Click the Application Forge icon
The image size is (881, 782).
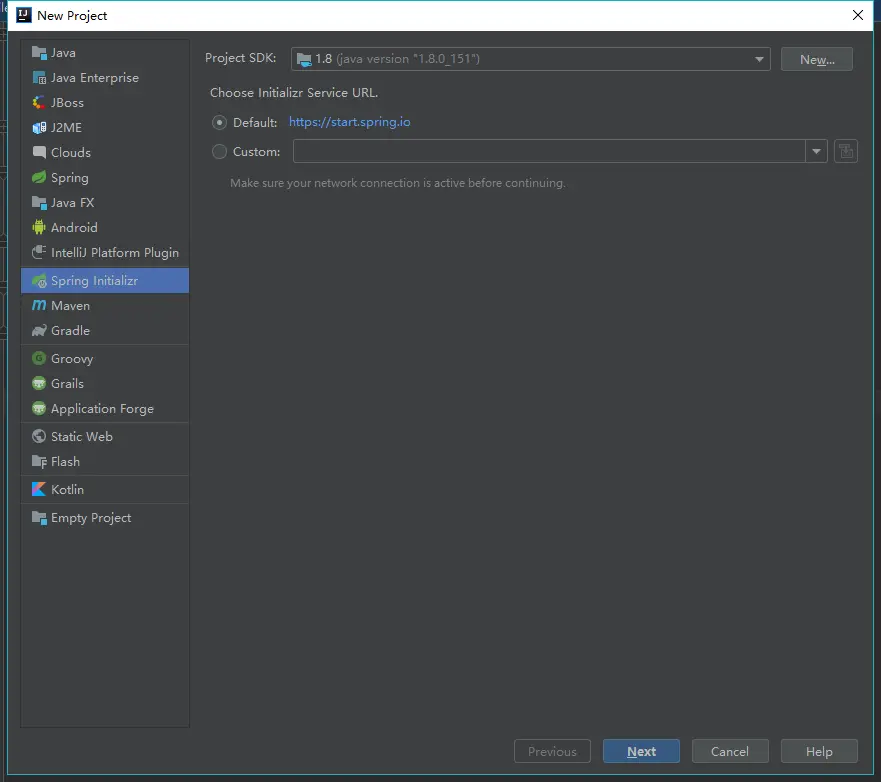coord(39,408)
